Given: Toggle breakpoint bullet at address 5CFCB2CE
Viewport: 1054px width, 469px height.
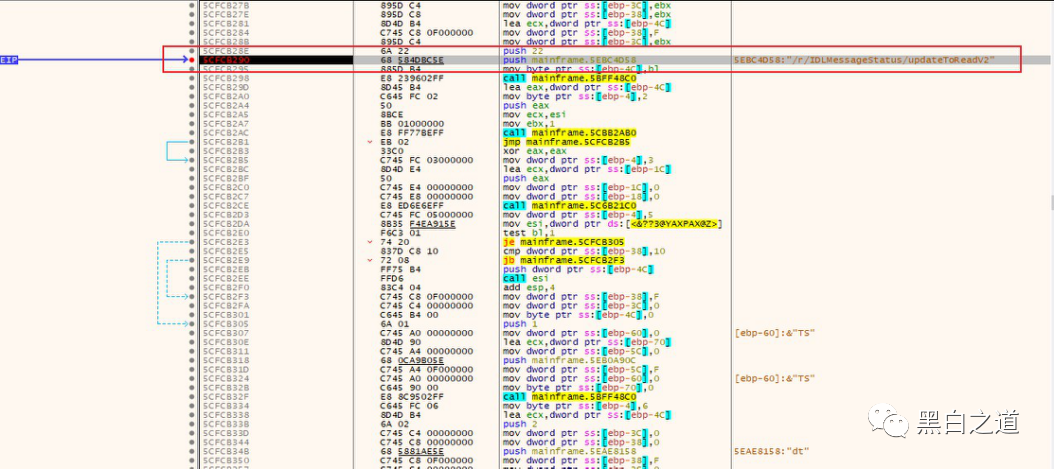Looking at the screenshot, I should [x=192, y=206].
